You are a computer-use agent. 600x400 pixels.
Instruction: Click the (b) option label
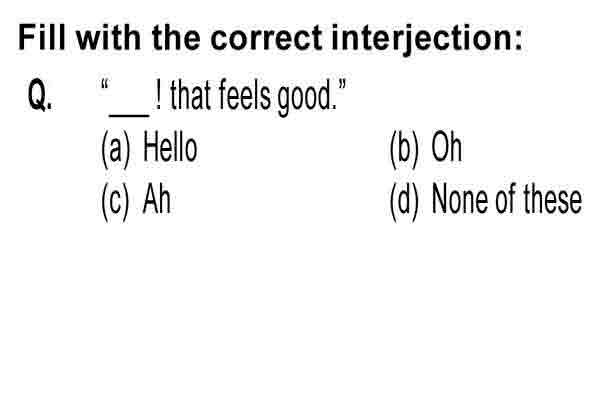[x=404, y=149]
